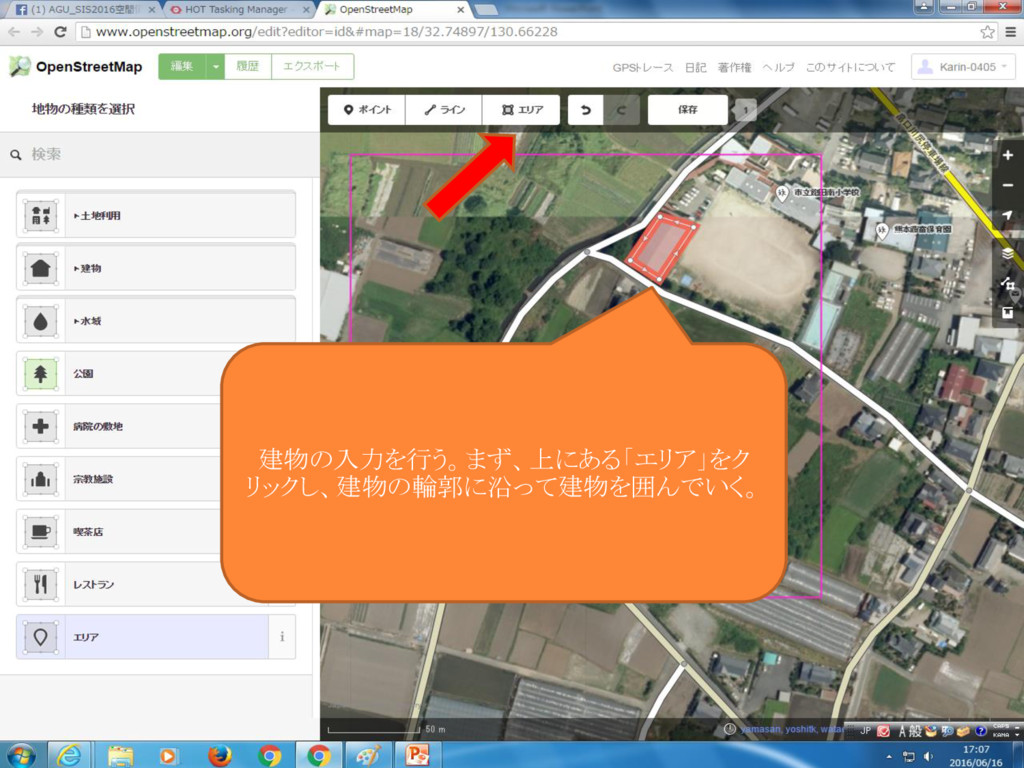Select the 病院の敷地 hospital preset
Image resolution: width=1024 pixels, height=768 pixels.
[x=119, y=426]
